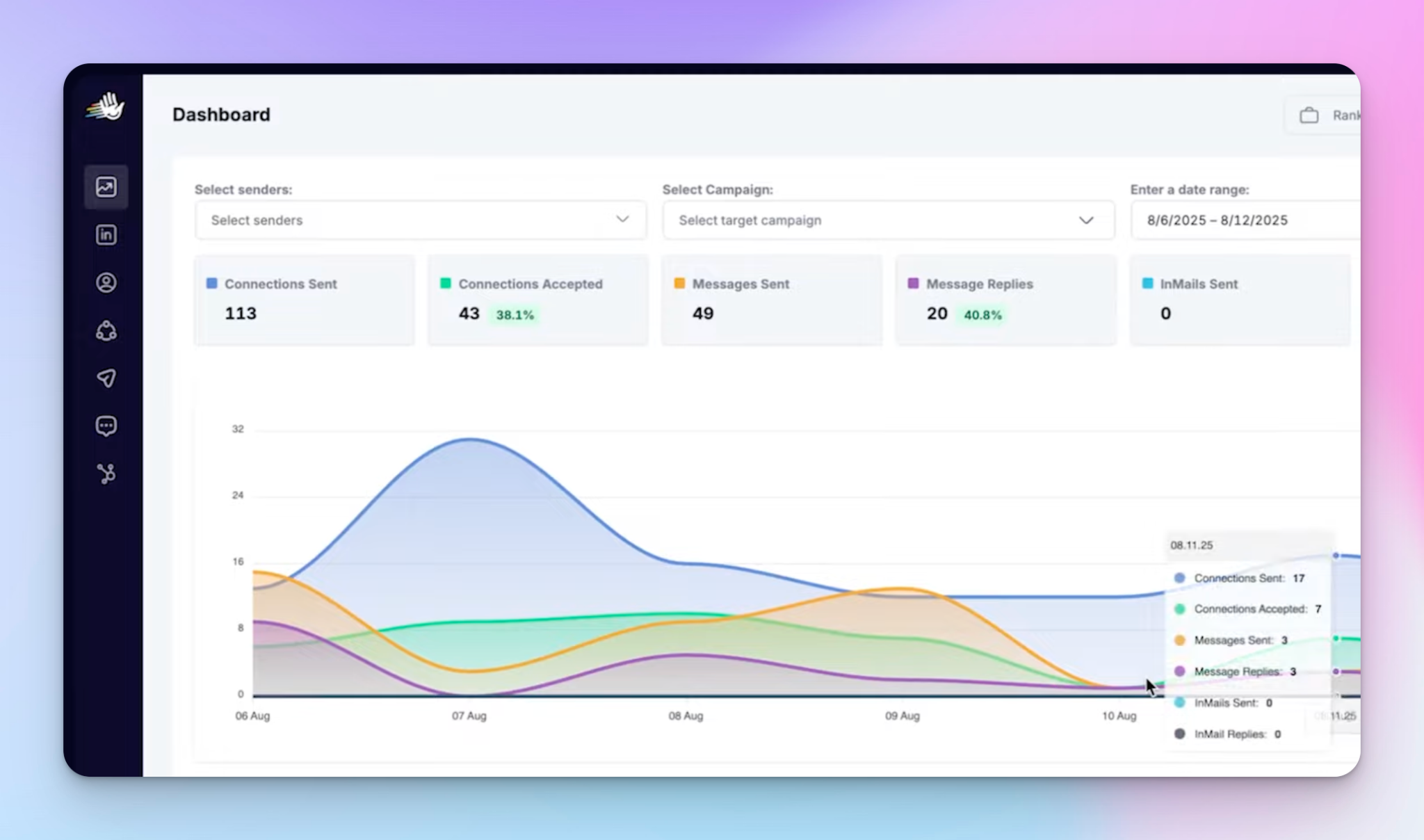The image size is (1424, 840).
Task: Click chevron of Select senders dropdown
Action: point(622,220)
